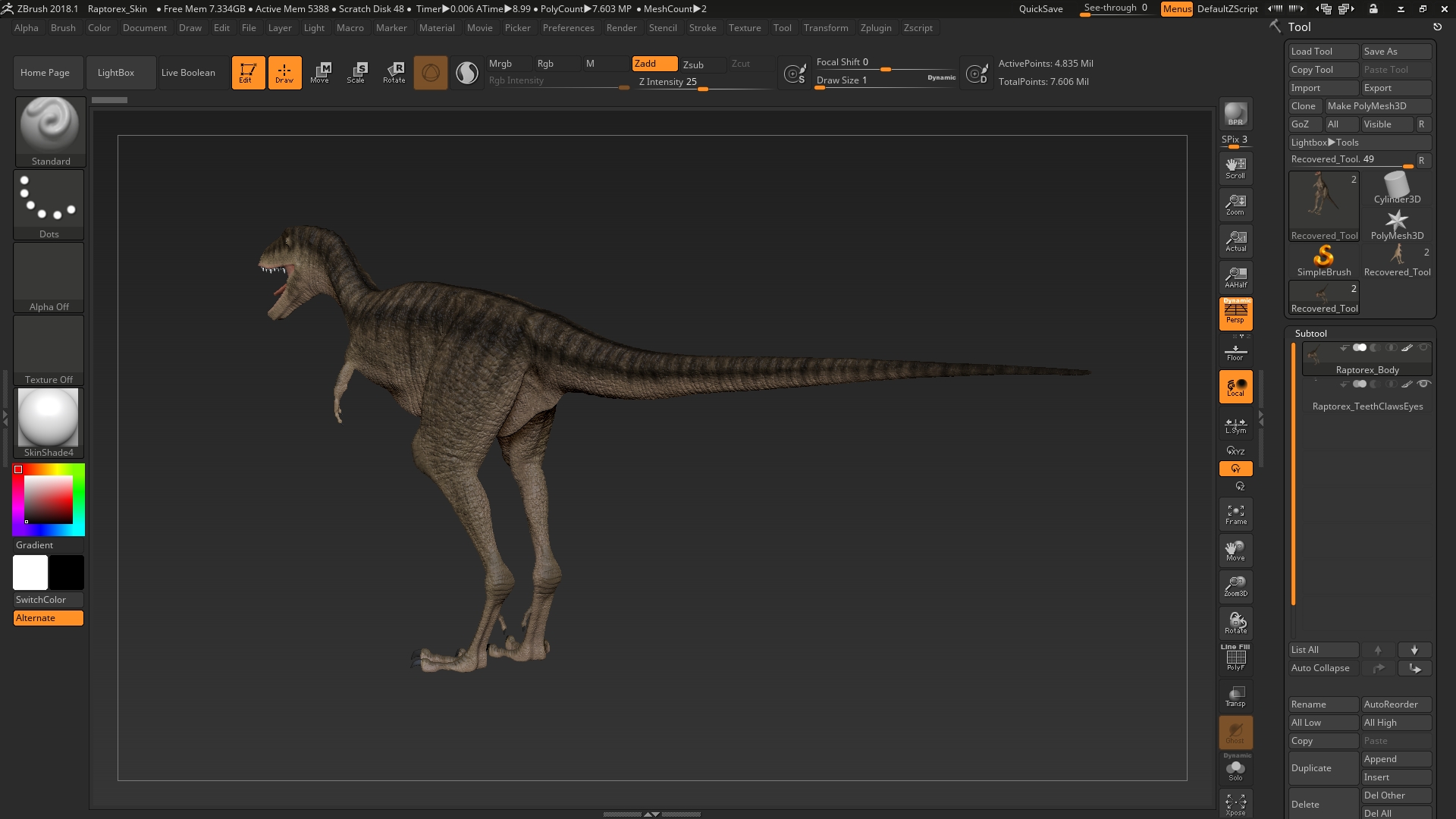This screenshot has width=1456, height=819.
Task: Toggle Local symmetry button
Action: pyautogui.click(x=1235, y=387)
